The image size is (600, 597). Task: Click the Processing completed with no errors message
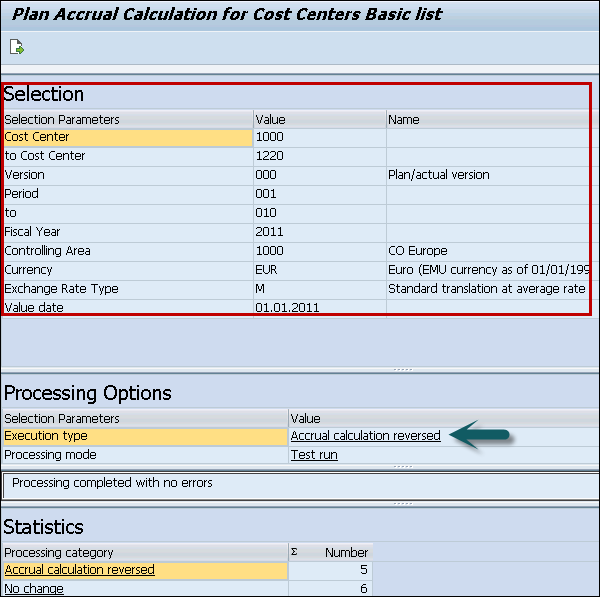coord(112,483)
